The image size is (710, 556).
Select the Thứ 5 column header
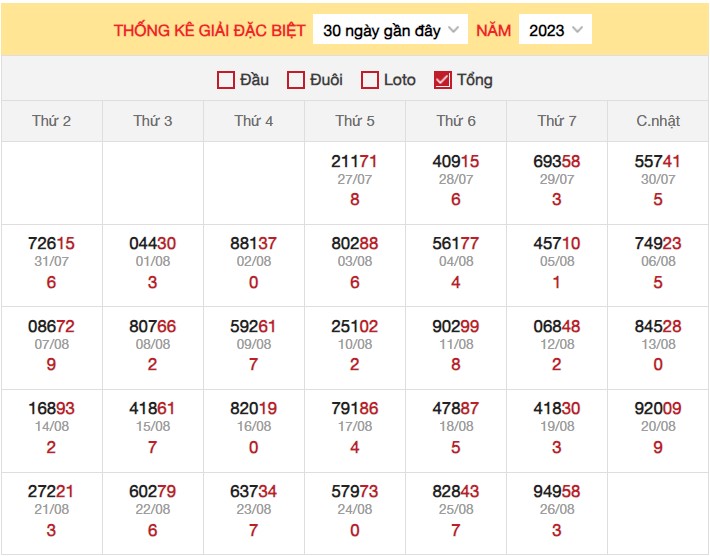coord(355,121)
